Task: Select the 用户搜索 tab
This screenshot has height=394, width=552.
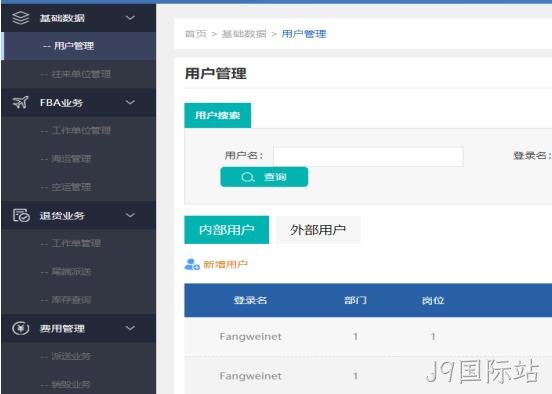Action: (218, 115)
